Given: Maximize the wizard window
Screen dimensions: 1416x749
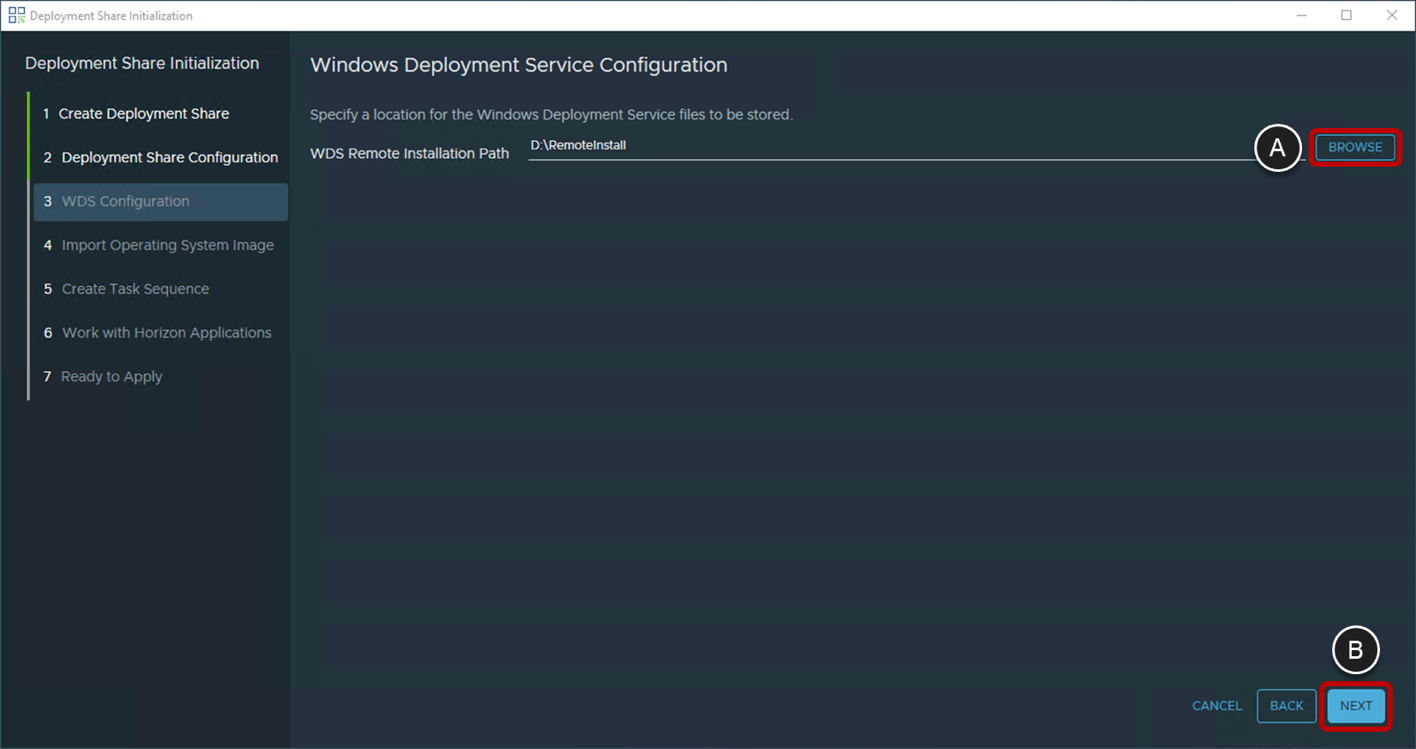Looking at the screenshot, I should [x=1346, y=15].
